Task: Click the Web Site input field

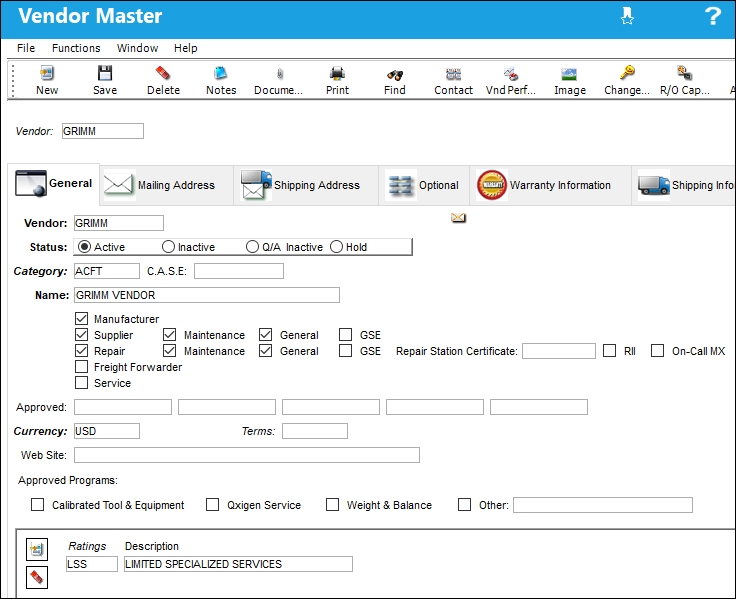Action: (x=247, y=455)
